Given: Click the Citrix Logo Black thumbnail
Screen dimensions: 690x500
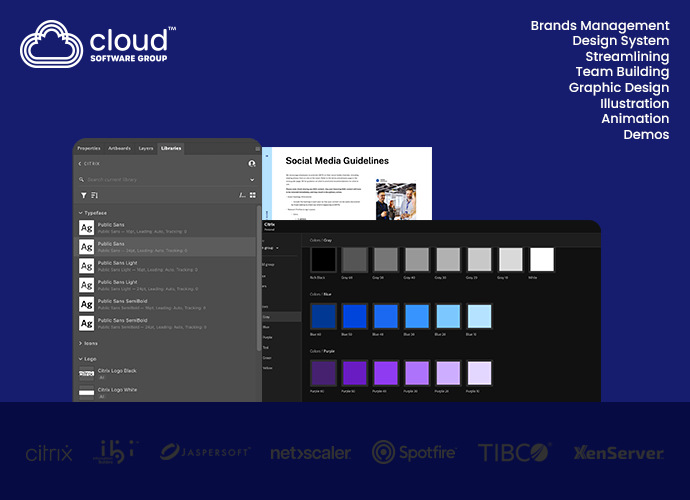Looking at the screenshot, I should coord(87,373).
